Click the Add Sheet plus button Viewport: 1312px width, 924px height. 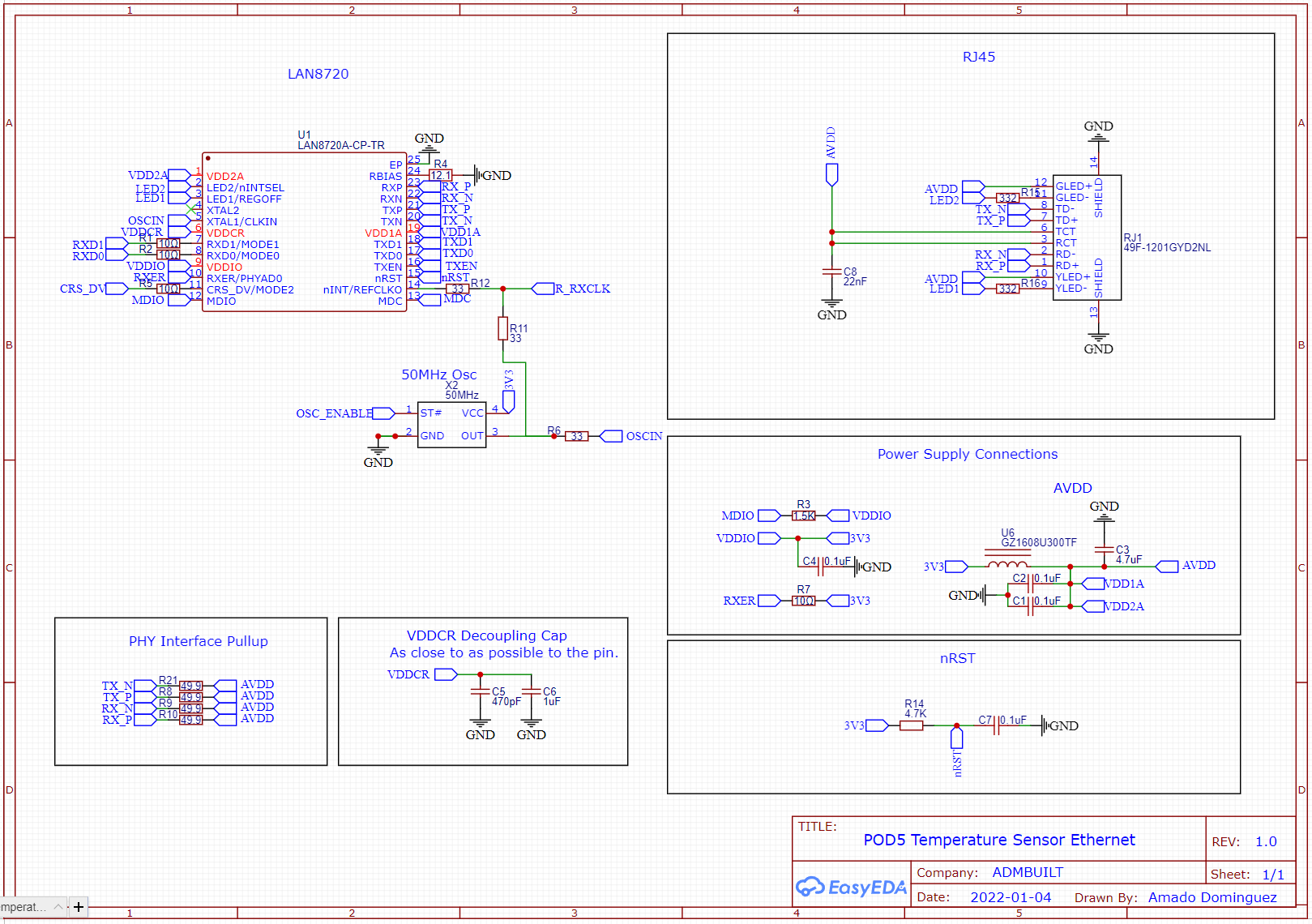click(77, 906)
